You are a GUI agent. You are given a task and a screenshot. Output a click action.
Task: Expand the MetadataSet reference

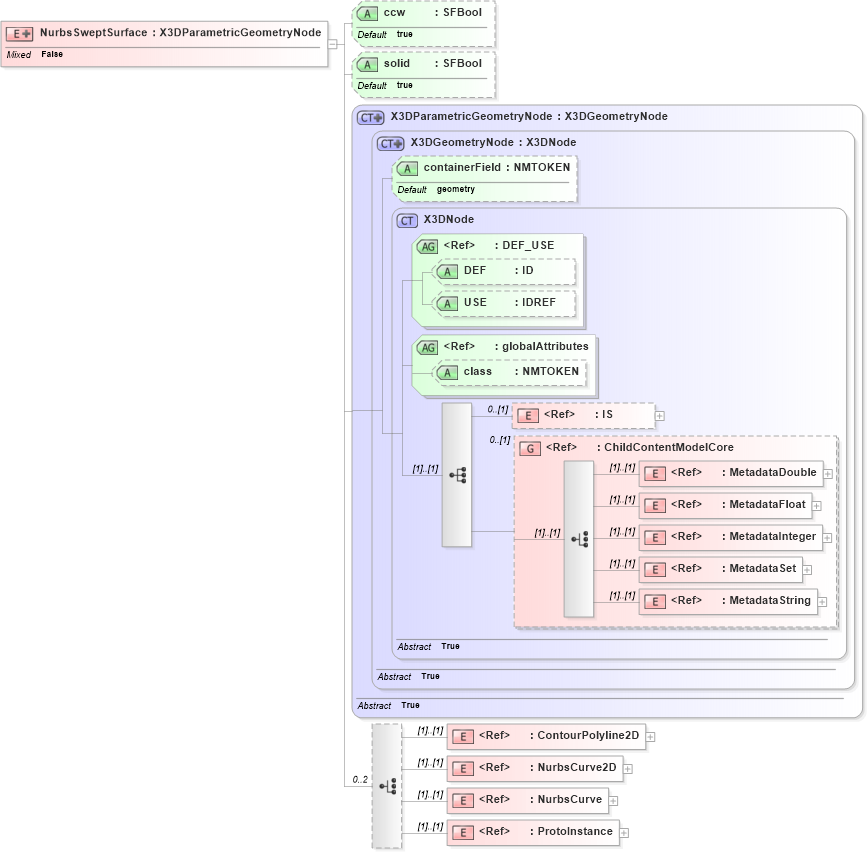point(807,570)
